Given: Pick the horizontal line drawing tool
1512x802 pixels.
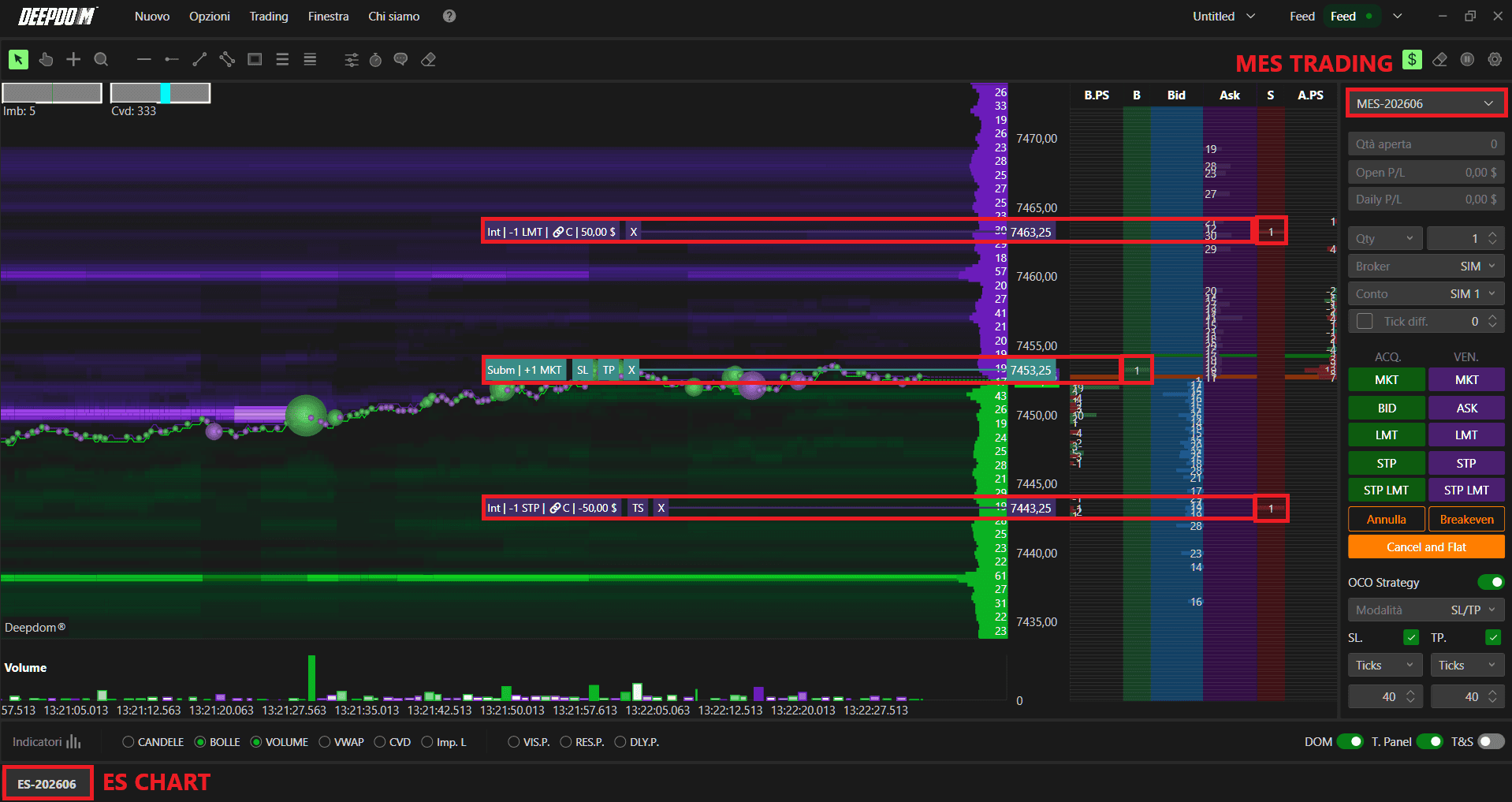Looking at the screenshot, I should tap(143, 59).
